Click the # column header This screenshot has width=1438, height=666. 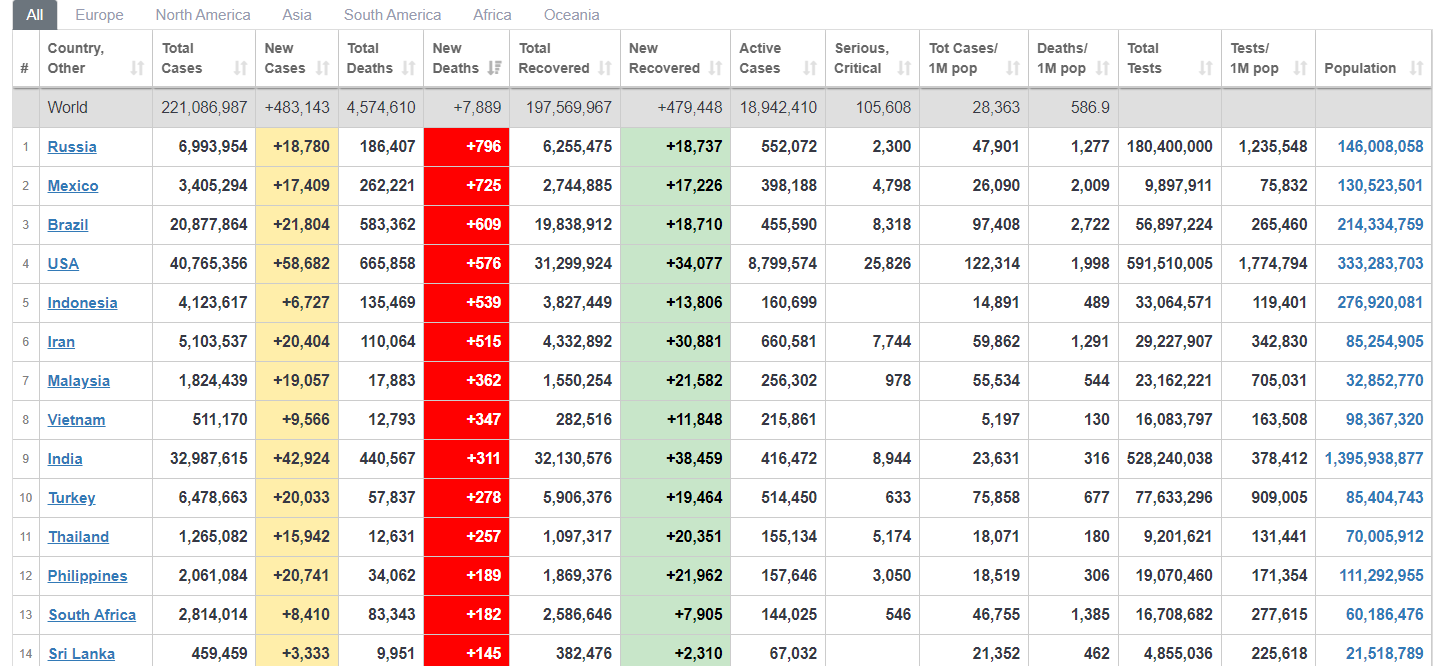click(x=25, y=59)
